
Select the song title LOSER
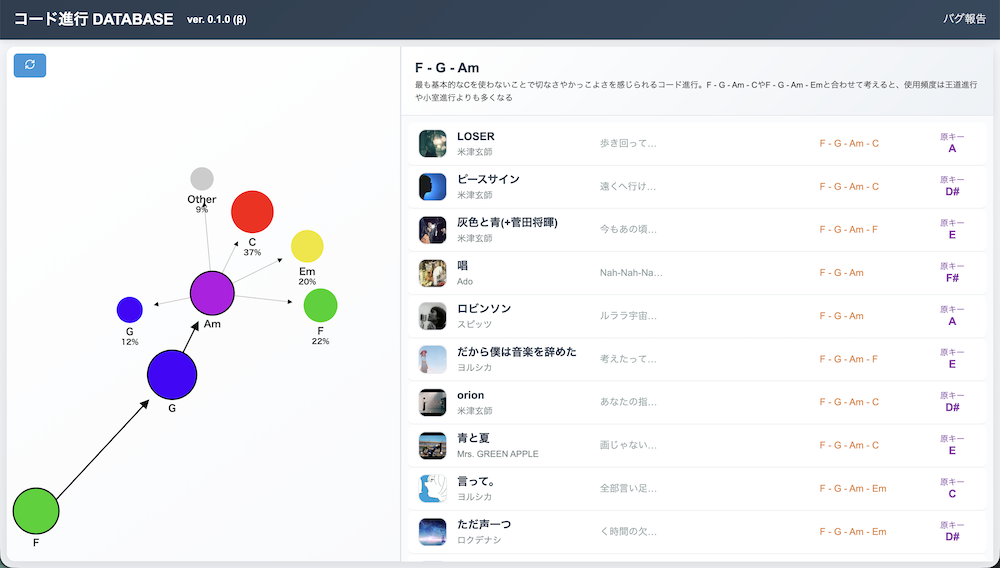(476, 136)
